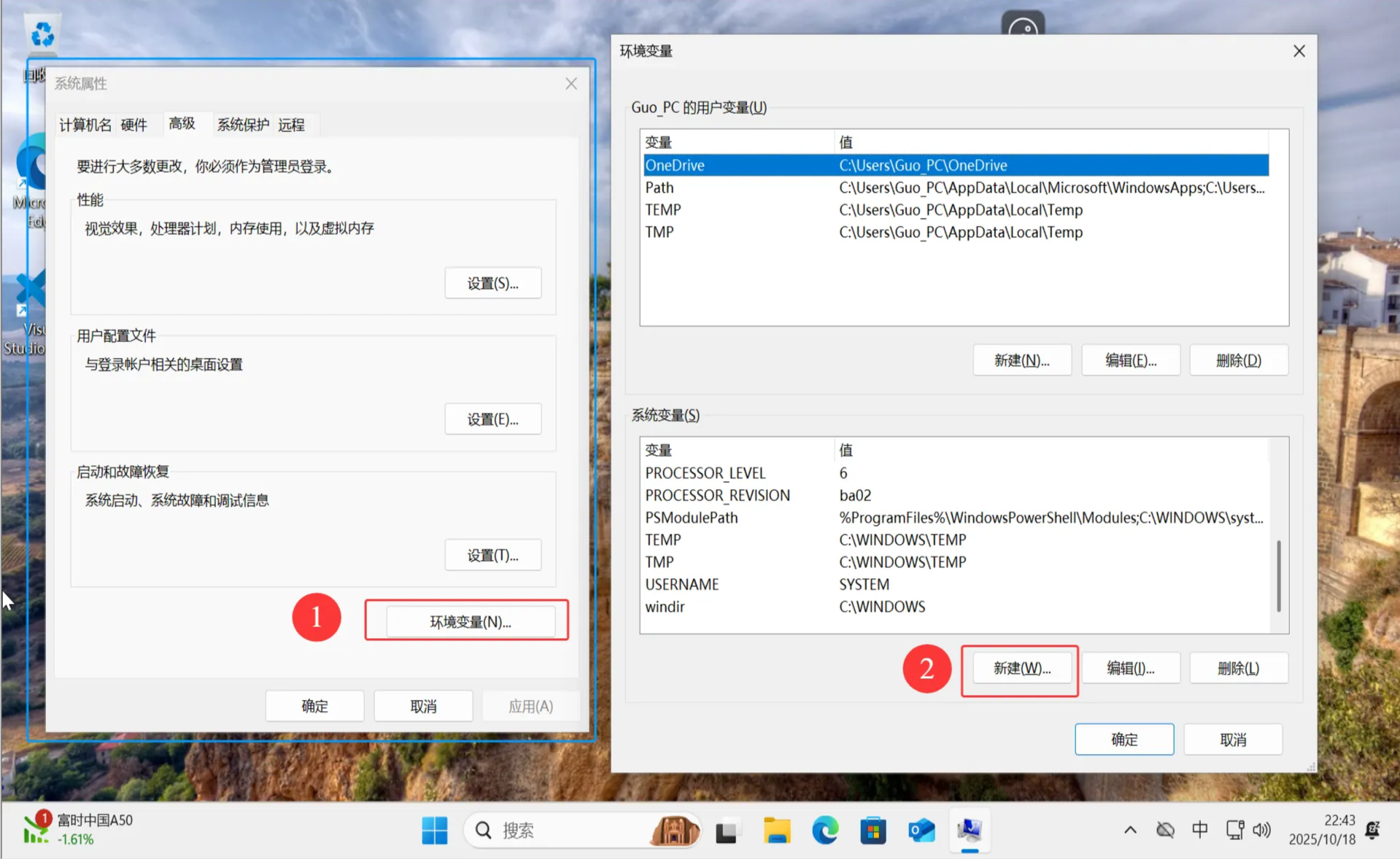Open Microsoft Store from the taskbar

coord(873,830)
